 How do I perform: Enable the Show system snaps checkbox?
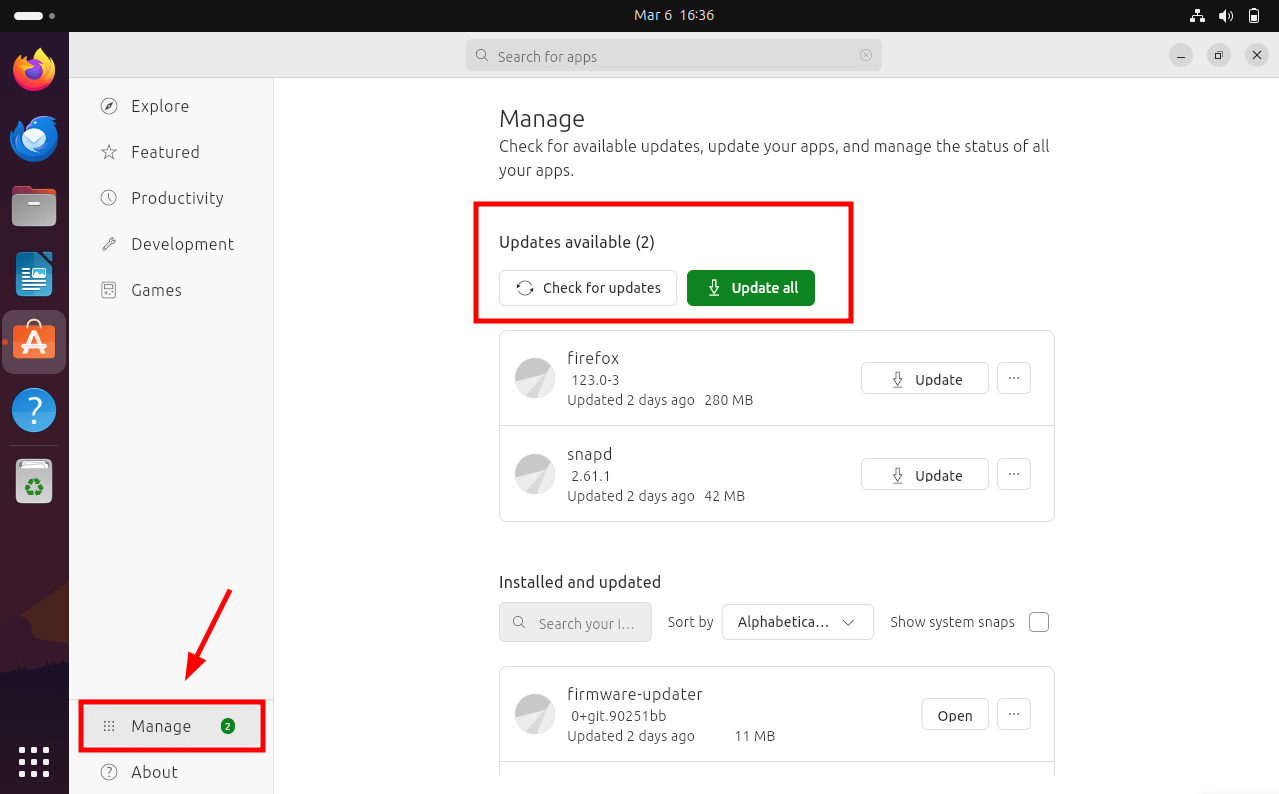(x=1039, y=622)
